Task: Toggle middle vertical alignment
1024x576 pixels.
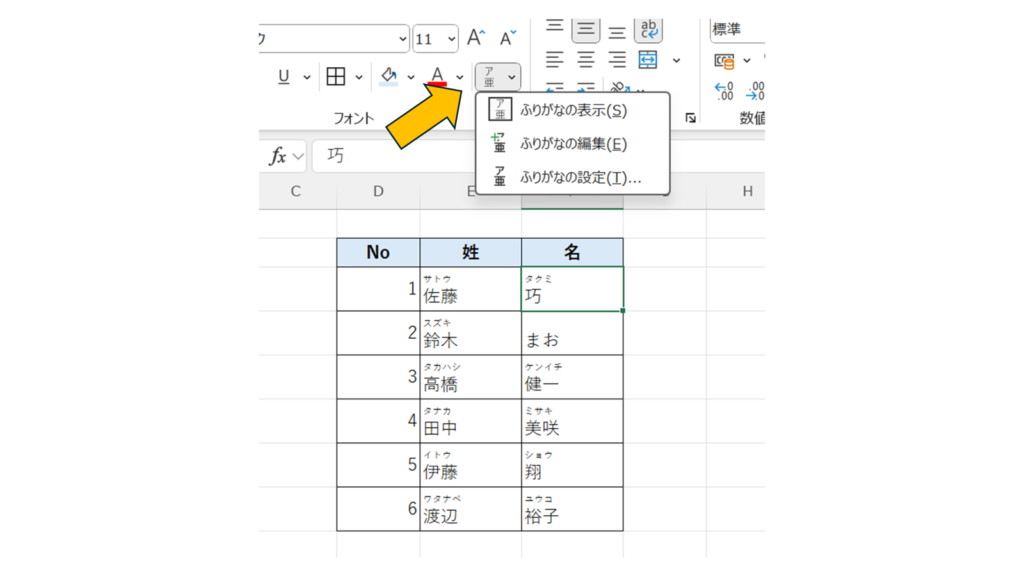Action: click(586, 28)
